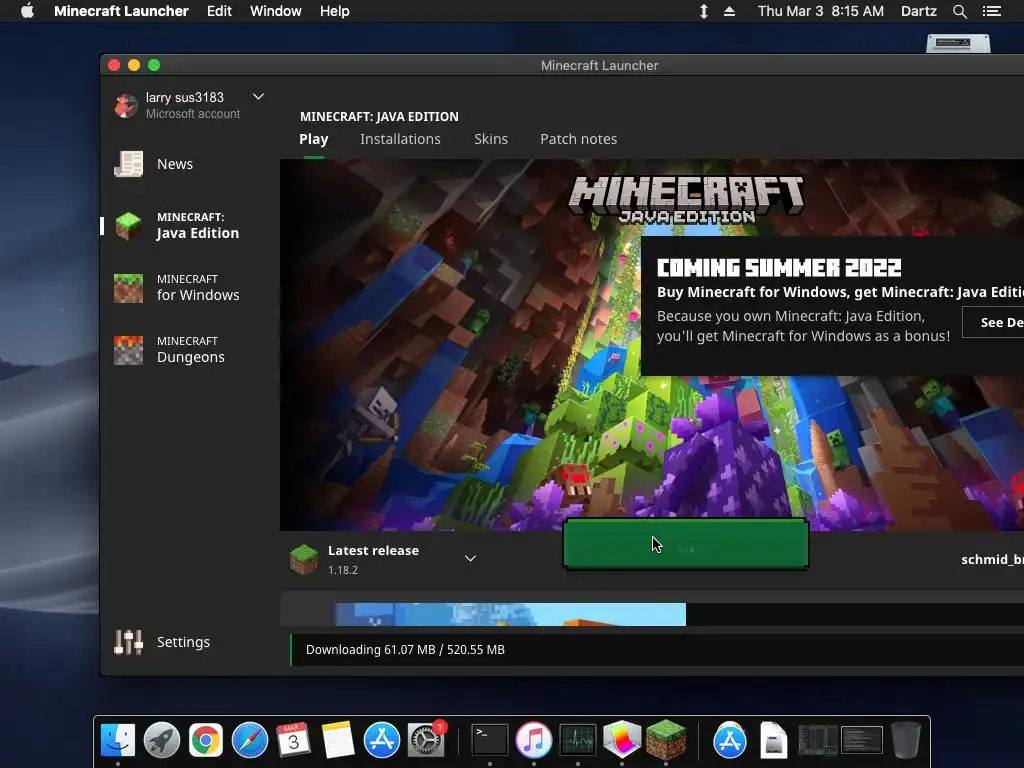The image size is (1024, 768).
Task: Click the download progress bar
Action: click(x=657, y=650)
